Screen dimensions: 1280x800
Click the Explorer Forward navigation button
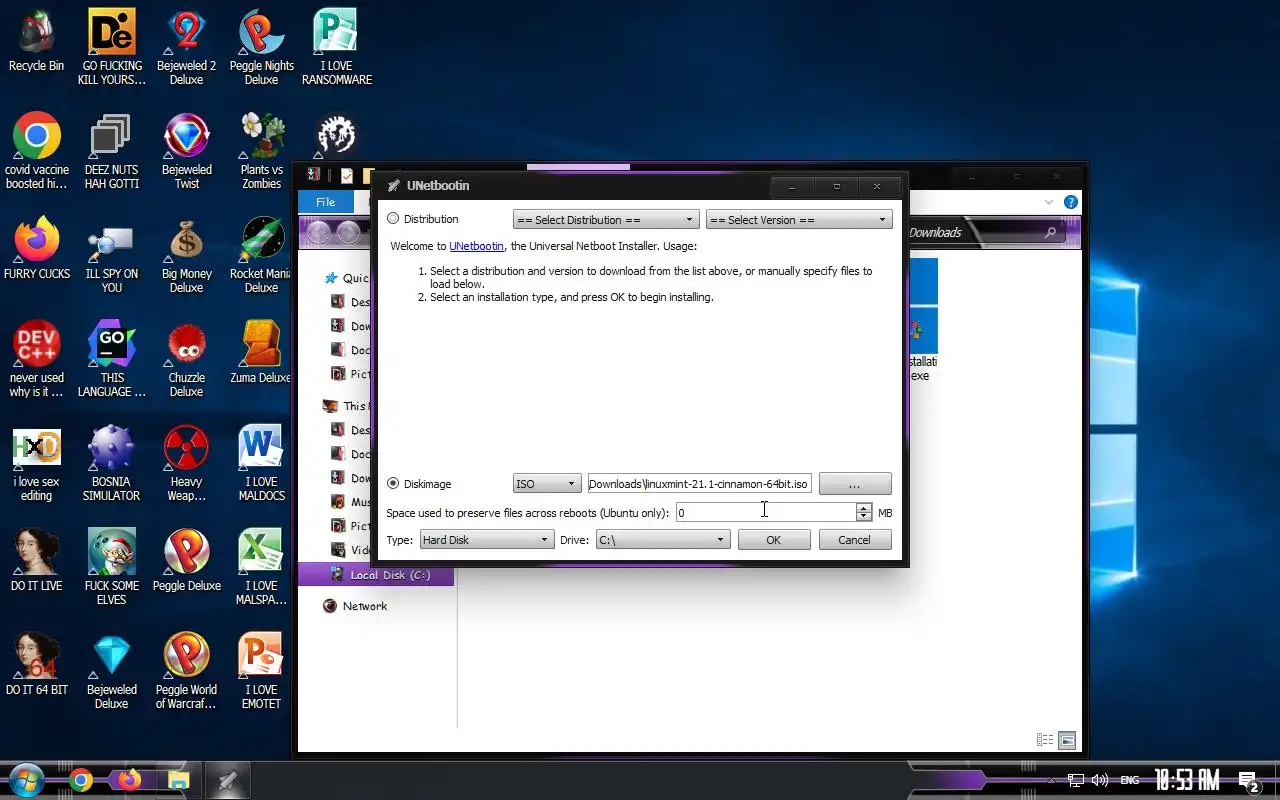point(348,233)
